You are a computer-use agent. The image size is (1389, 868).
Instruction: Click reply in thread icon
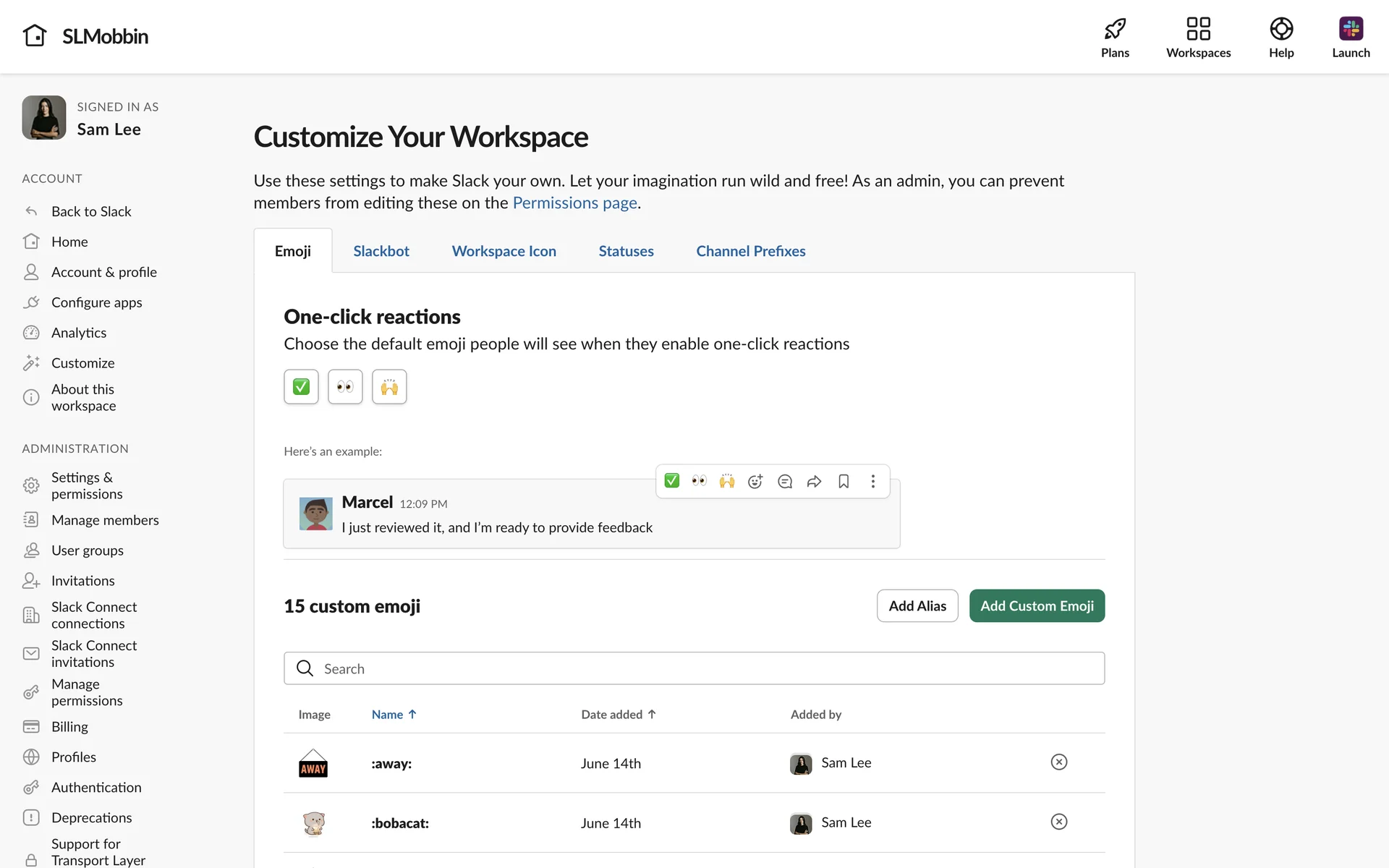[x=785, y=482]
